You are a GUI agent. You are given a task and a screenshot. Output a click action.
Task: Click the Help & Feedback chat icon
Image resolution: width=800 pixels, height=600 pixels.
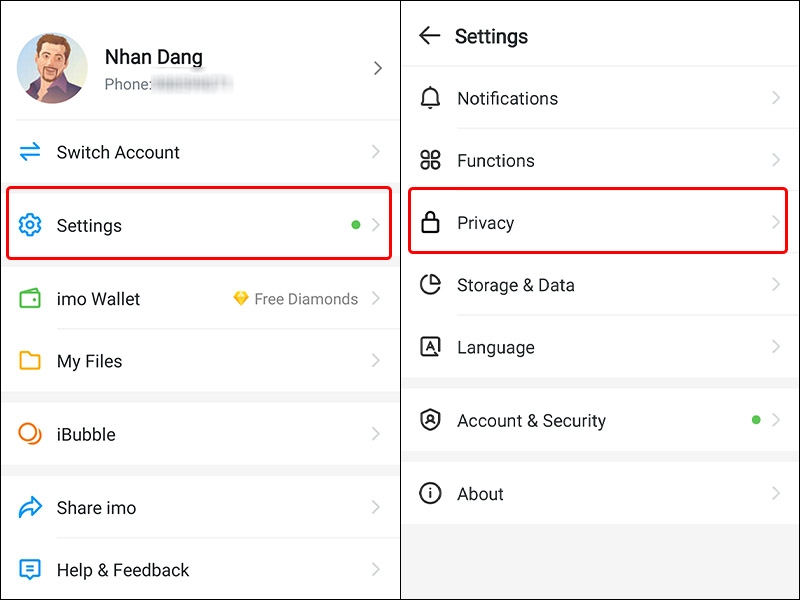(30, 569)
